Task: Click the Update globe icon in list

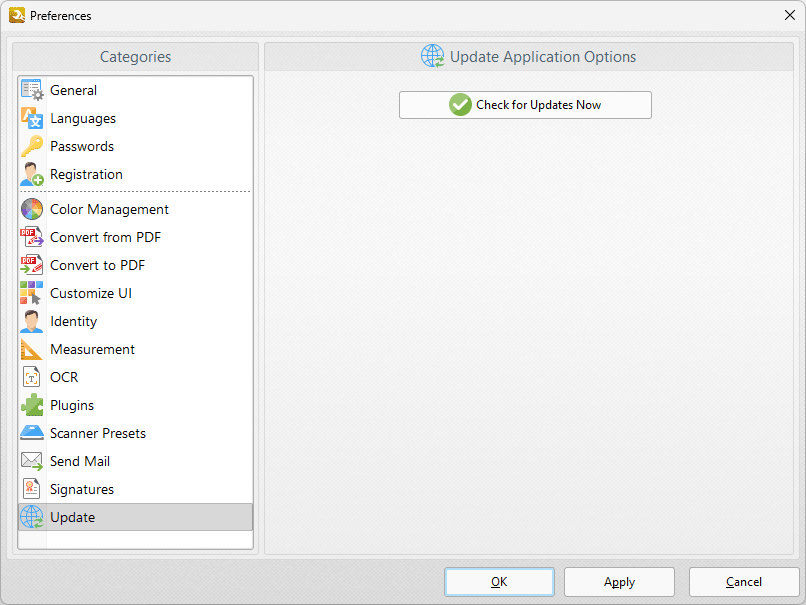Action: click(x=32, y=517)
